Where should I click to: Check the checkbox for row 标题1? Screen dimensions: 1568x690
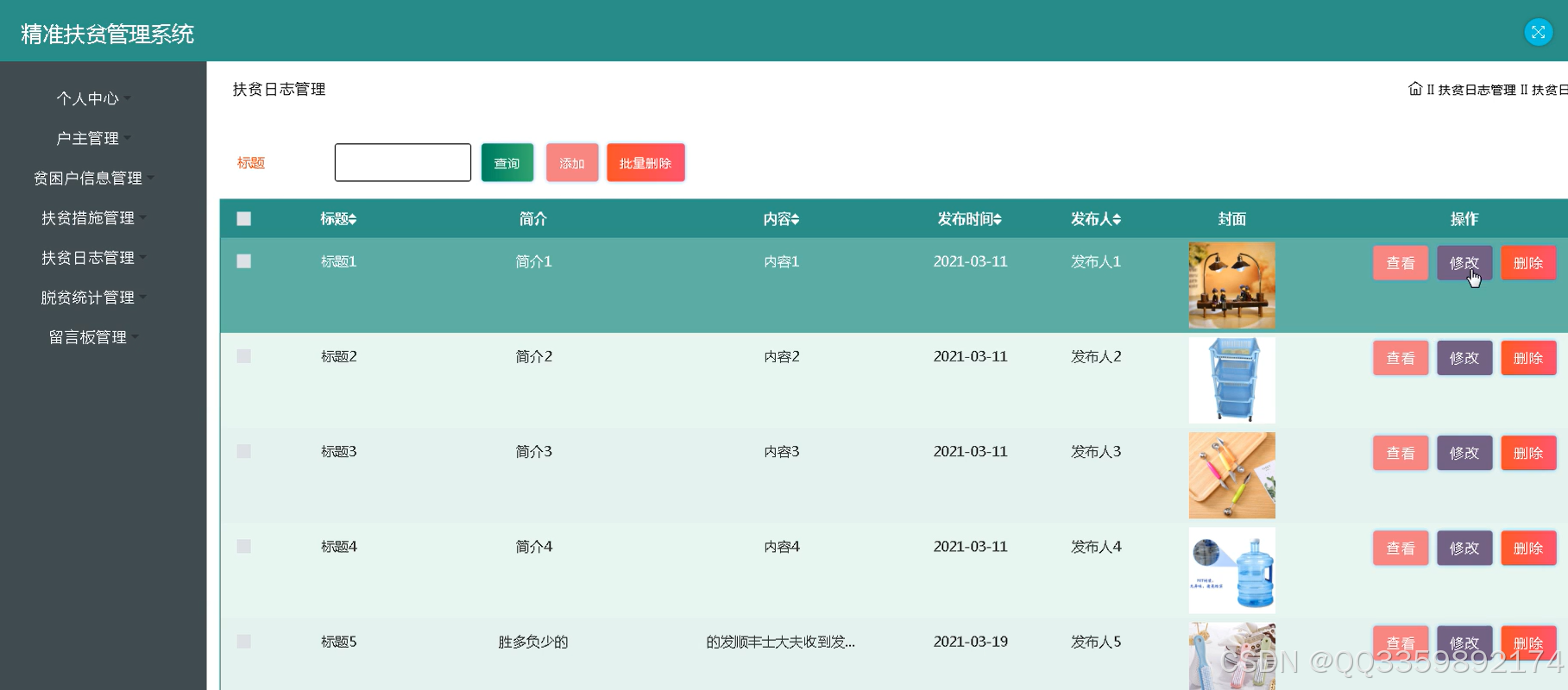coord(244,261)
